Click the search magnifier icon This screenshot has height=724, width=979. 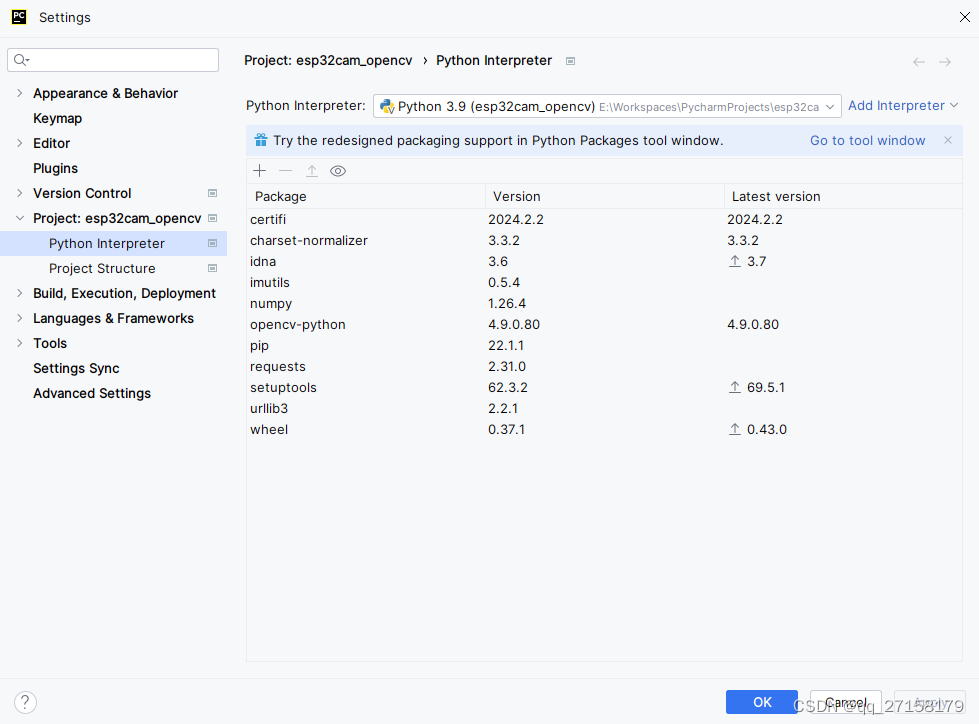(21, 60)
